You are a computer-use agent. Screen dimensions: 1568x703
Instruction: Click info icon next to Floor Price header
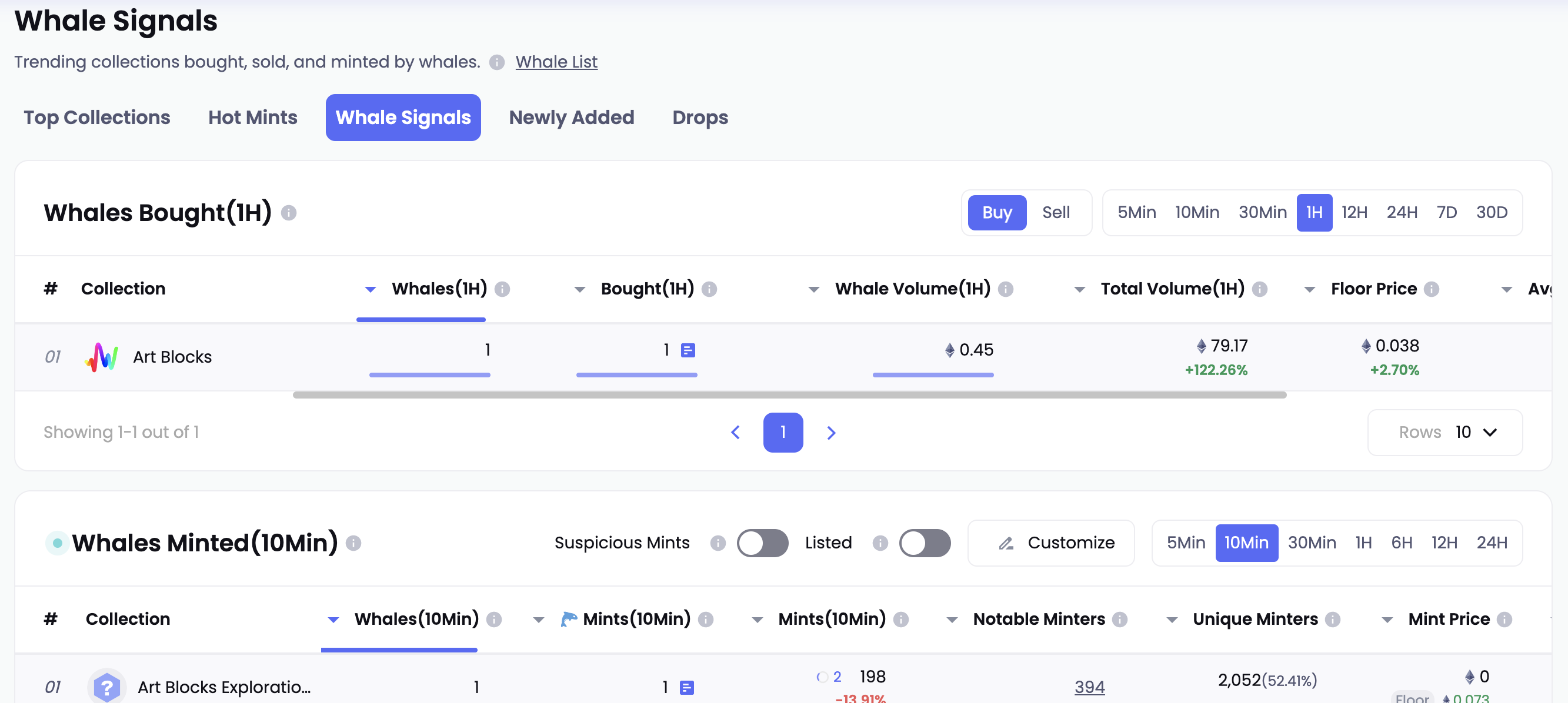click(x=1431, y=289)
